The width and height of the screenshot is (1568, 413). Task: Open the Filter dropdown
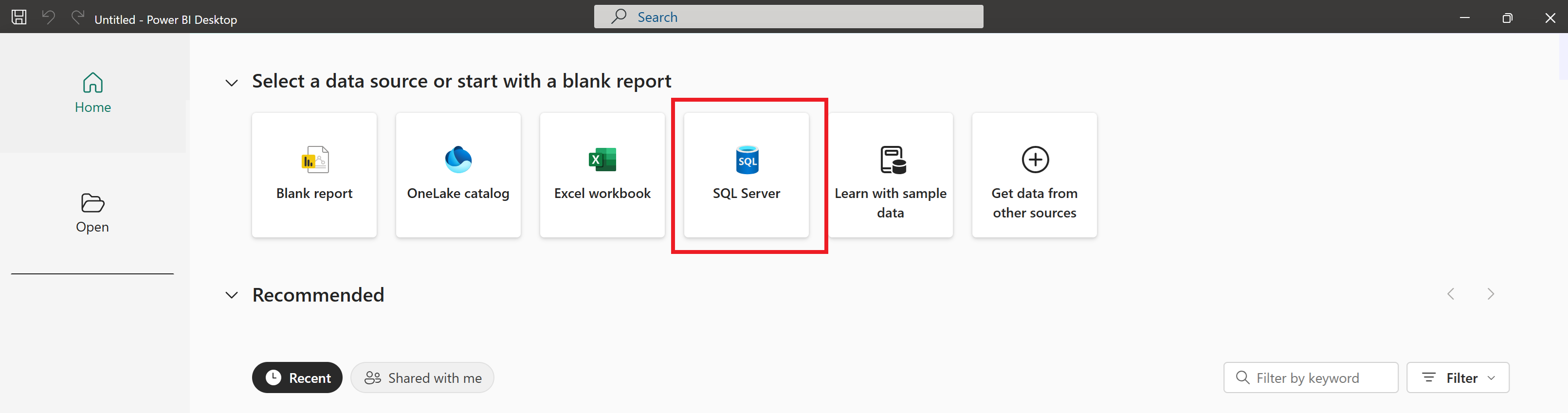1458,377
